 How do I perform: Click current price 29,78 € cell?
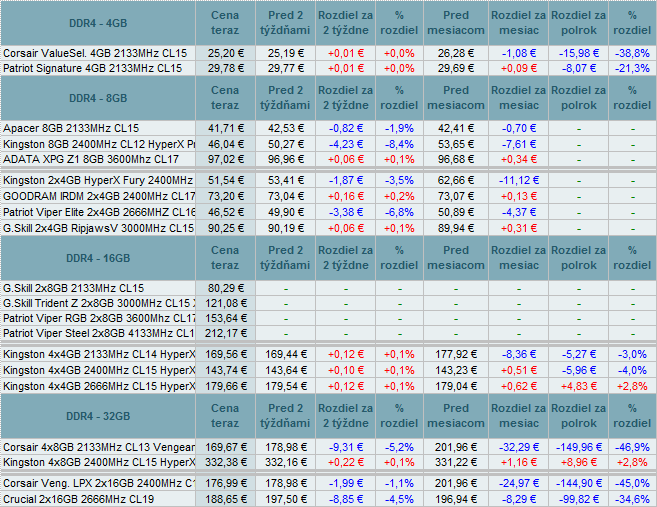225,68
